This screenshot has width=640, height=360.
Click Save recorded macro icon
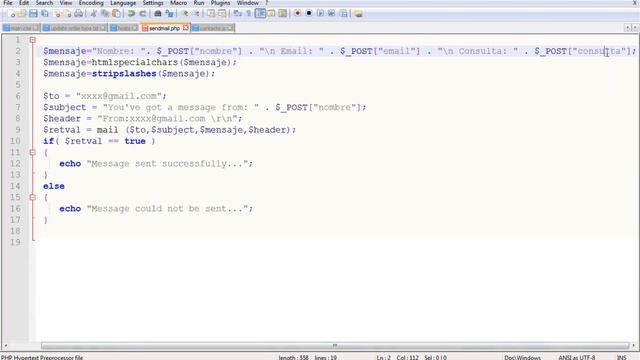344,14
